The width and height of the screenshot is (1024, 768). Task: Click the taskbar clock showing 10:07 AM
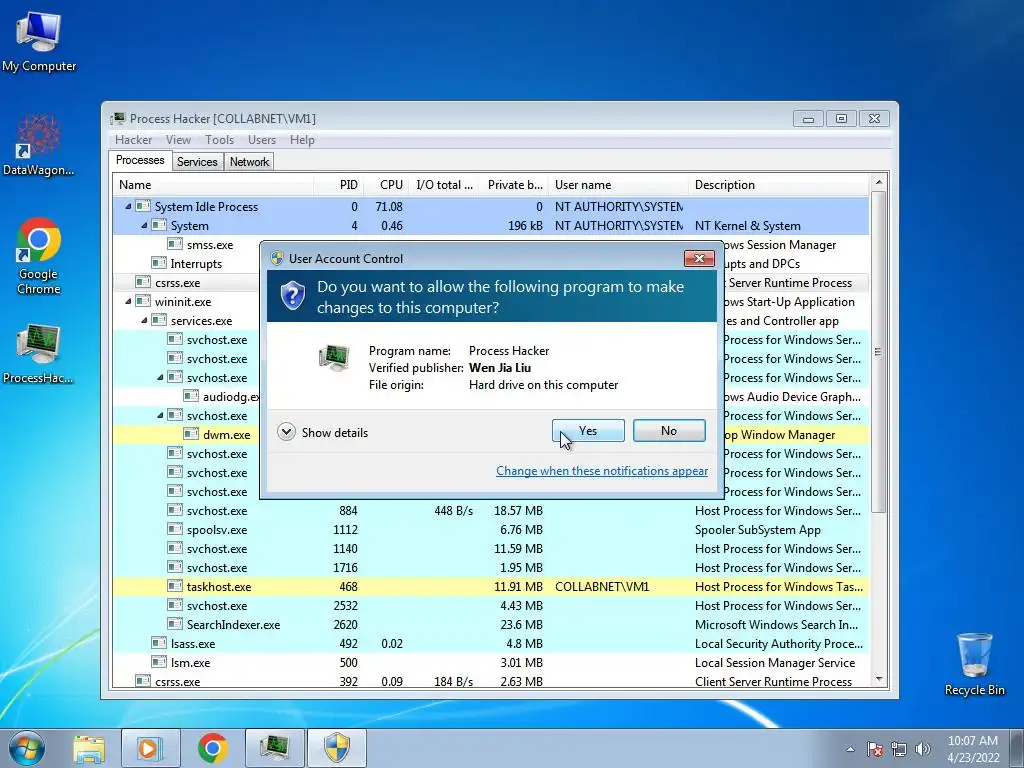click(x=973, y=749)
